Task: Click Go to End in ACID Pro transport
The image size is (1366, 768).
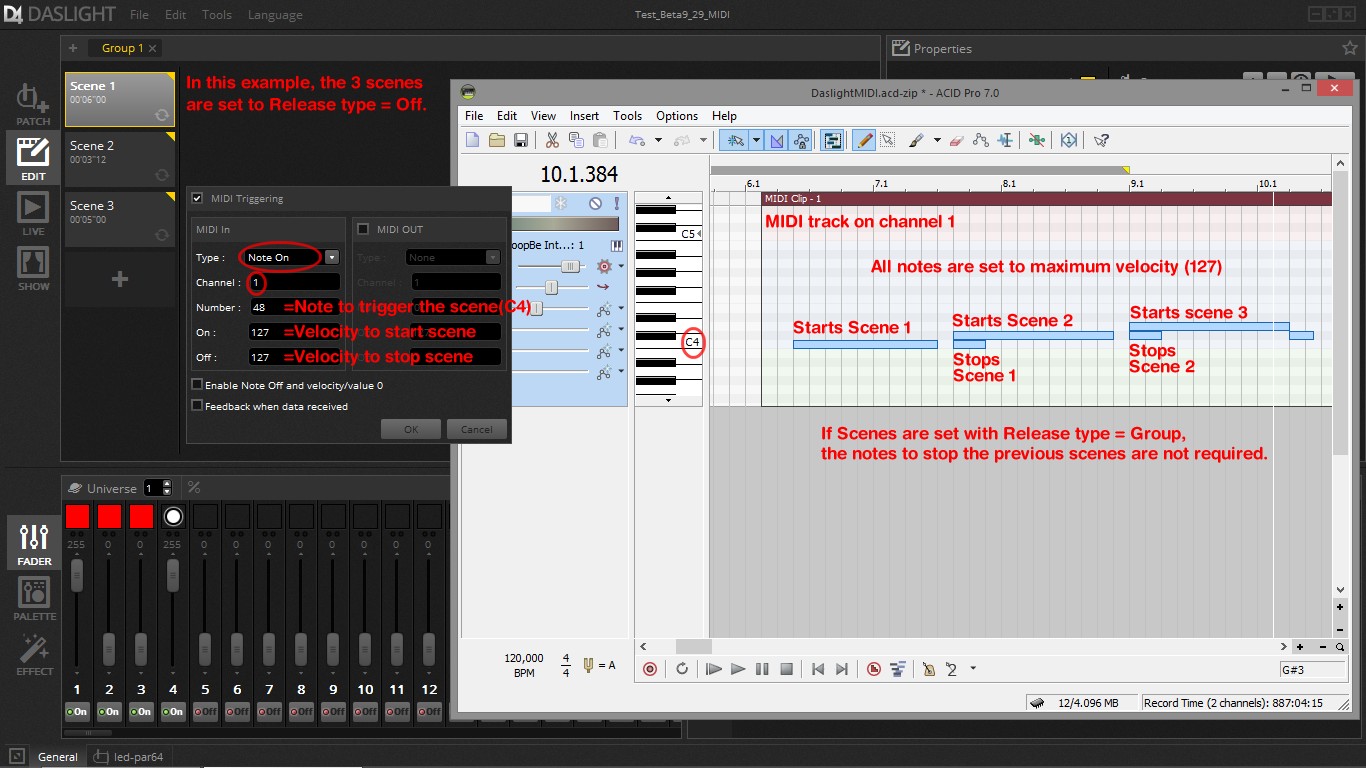Action: click(842, 669)
